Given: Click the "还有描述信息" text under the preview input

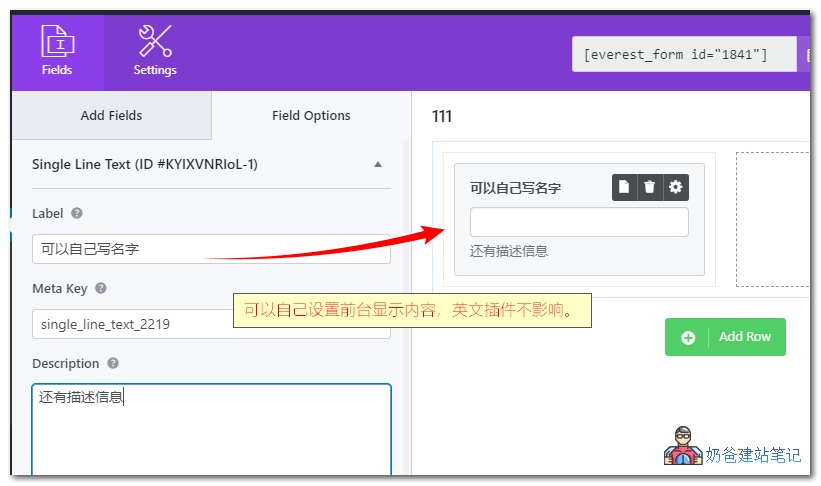Looking at the screenshot, I should coord(508,251).
